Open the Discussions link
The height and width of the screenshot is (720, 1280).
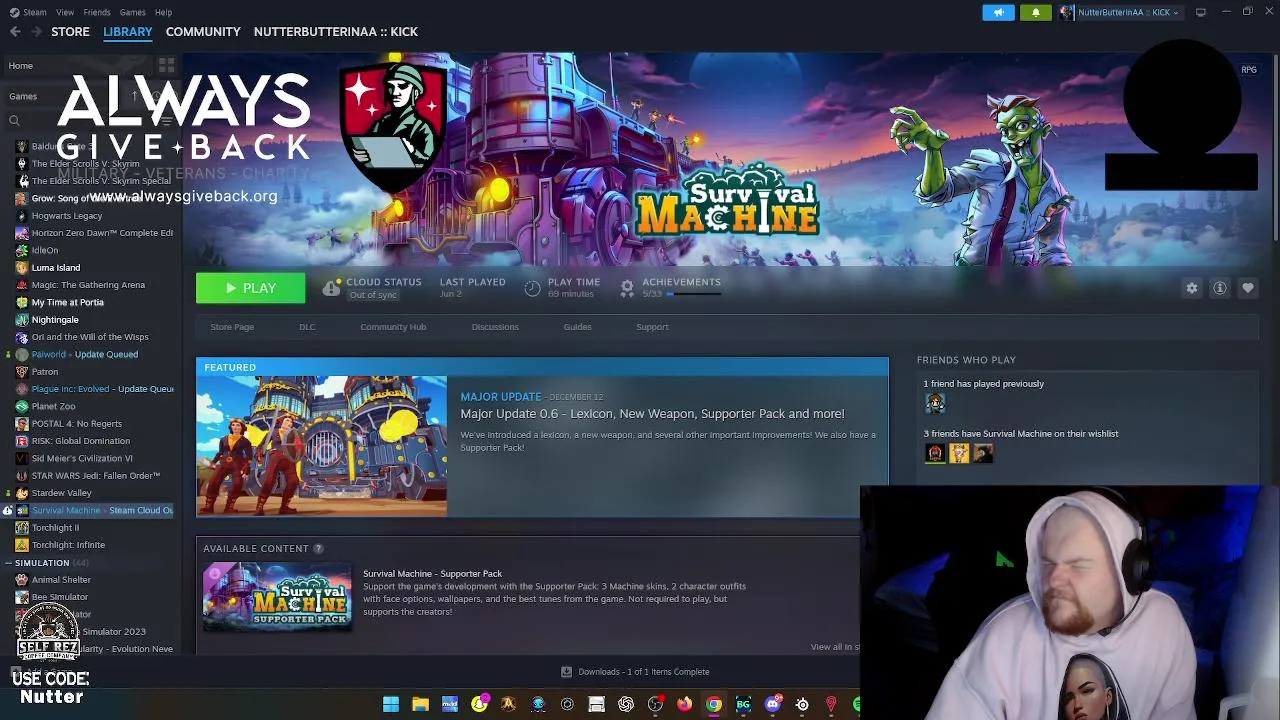point(495,327)
